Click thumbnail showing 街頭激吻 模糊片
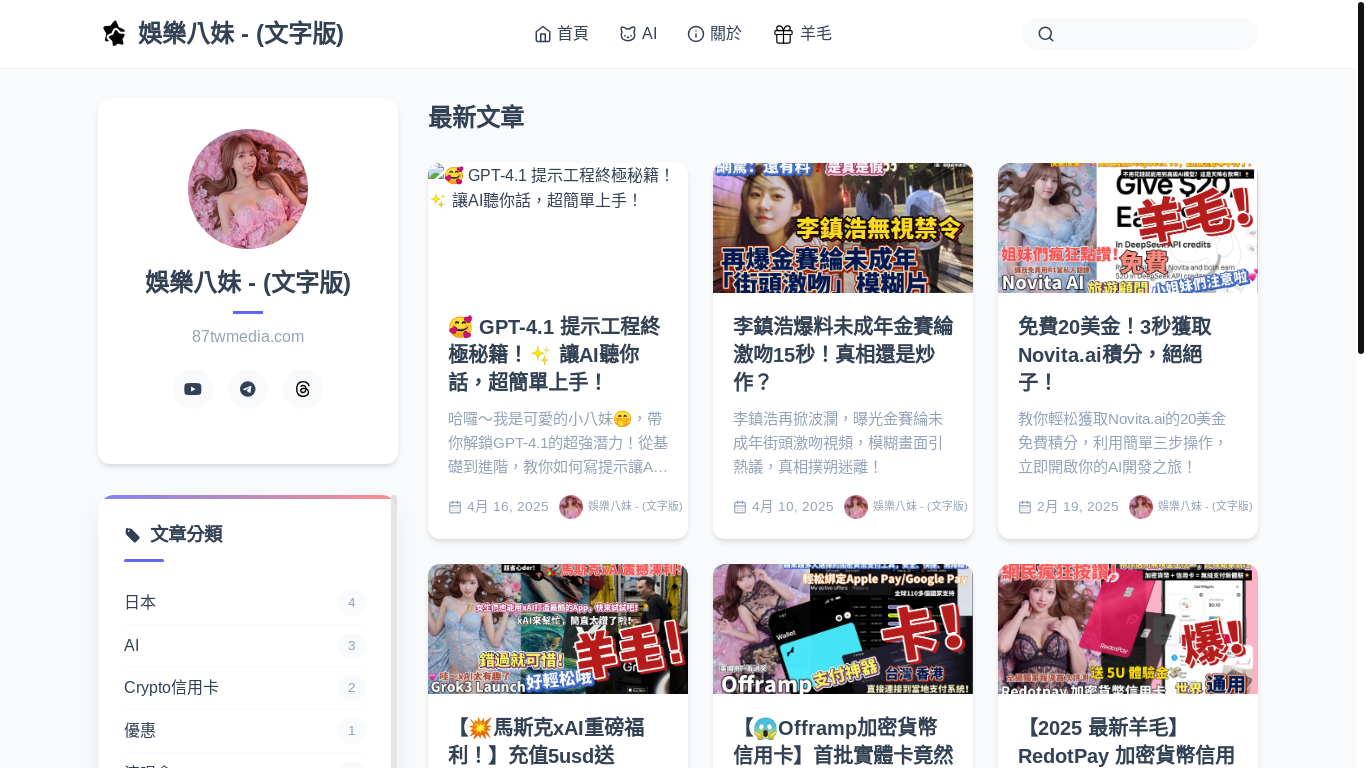The width and height of the screenshot is (1366, 768). pyautogui.click(x=843, y=228)
